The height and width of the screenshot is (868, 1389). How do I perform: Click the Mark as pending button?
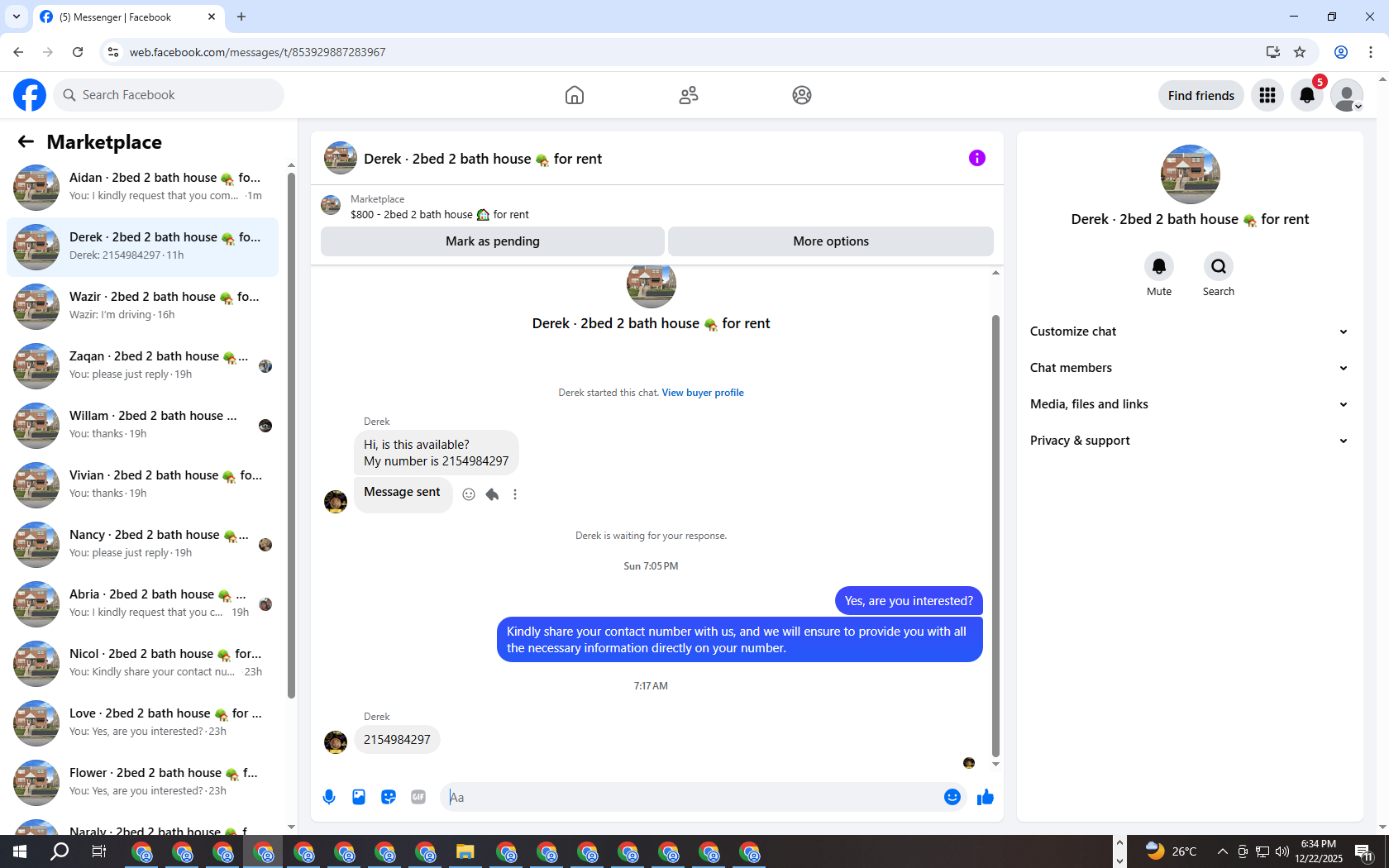[x=493, y=241]
